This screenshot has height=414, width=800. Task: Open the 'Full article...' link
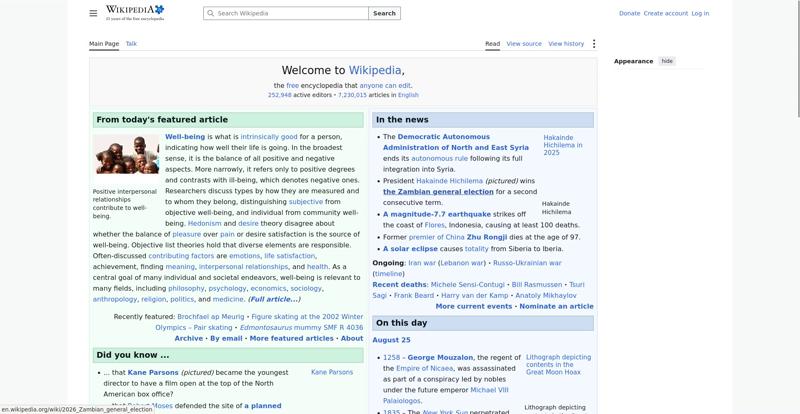point(274,300)
